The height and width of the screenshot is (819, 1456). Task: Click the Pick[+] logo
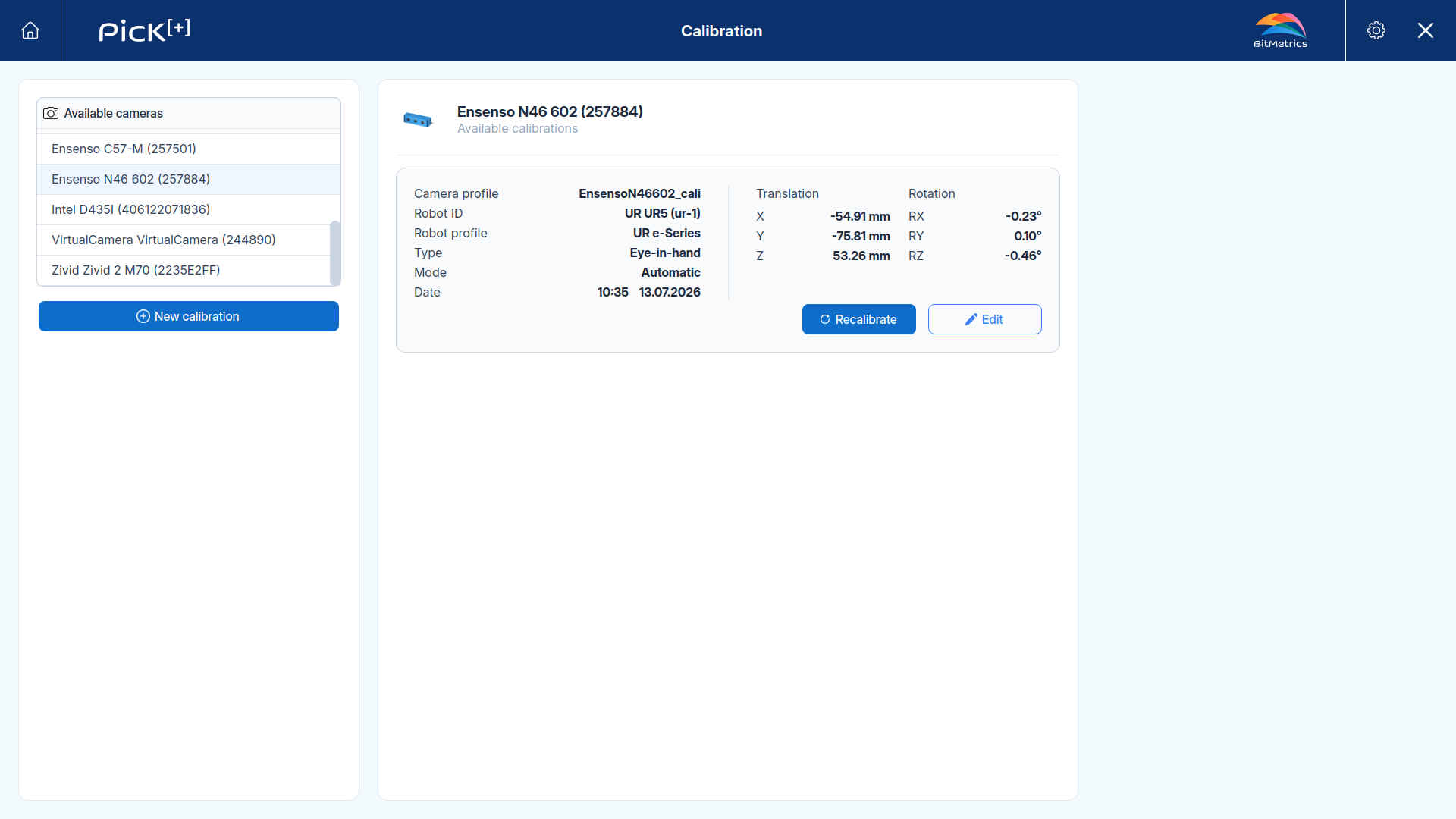145,30
